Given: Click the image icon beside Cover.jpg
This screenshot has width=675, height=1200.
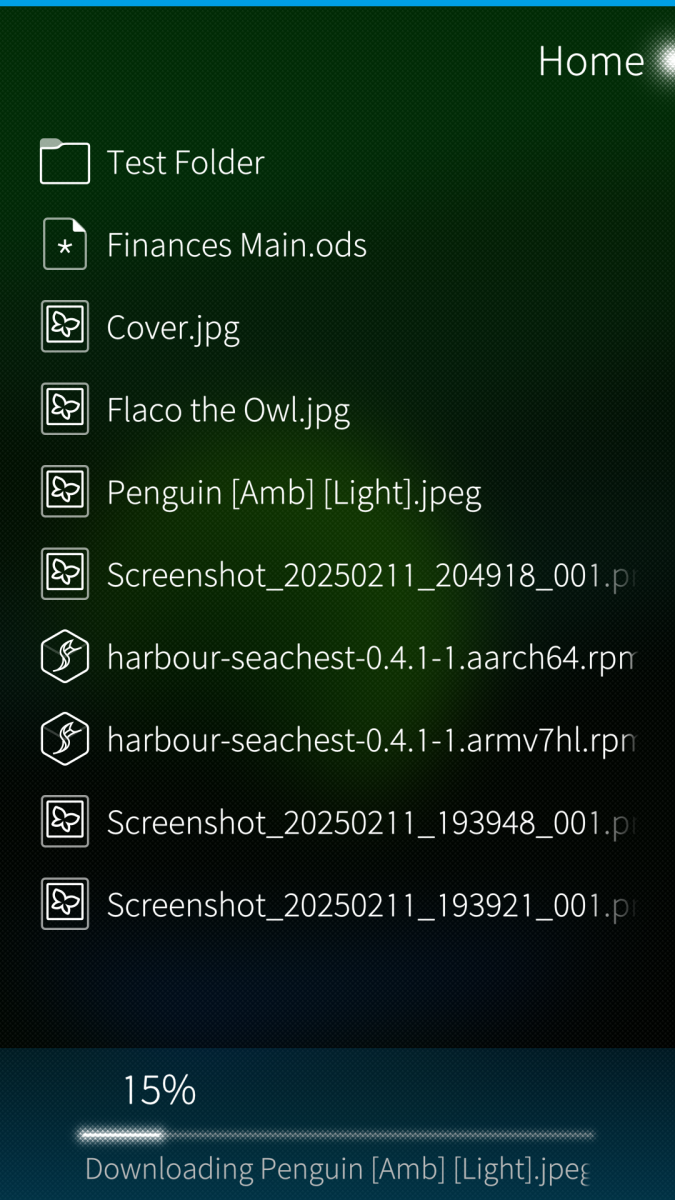Looking at the screenshot, I should [x=65, y=327].
